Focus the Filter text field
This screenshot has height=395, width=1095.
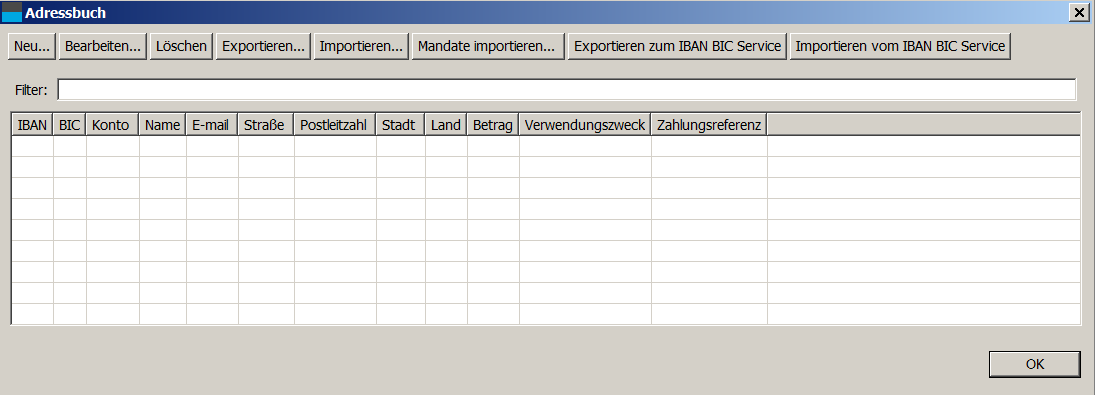567,89
